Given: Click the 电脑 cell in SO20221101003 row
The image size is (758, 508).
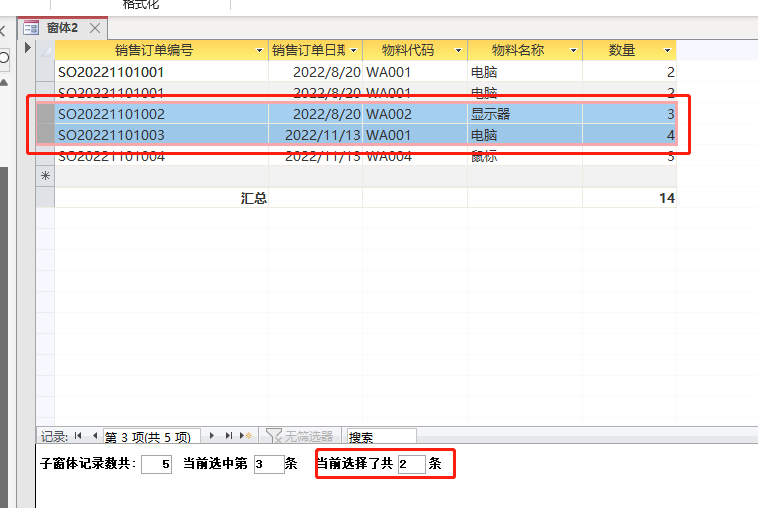Looking at the screenshot, I should pyautogui.click(x=525, y=135).
